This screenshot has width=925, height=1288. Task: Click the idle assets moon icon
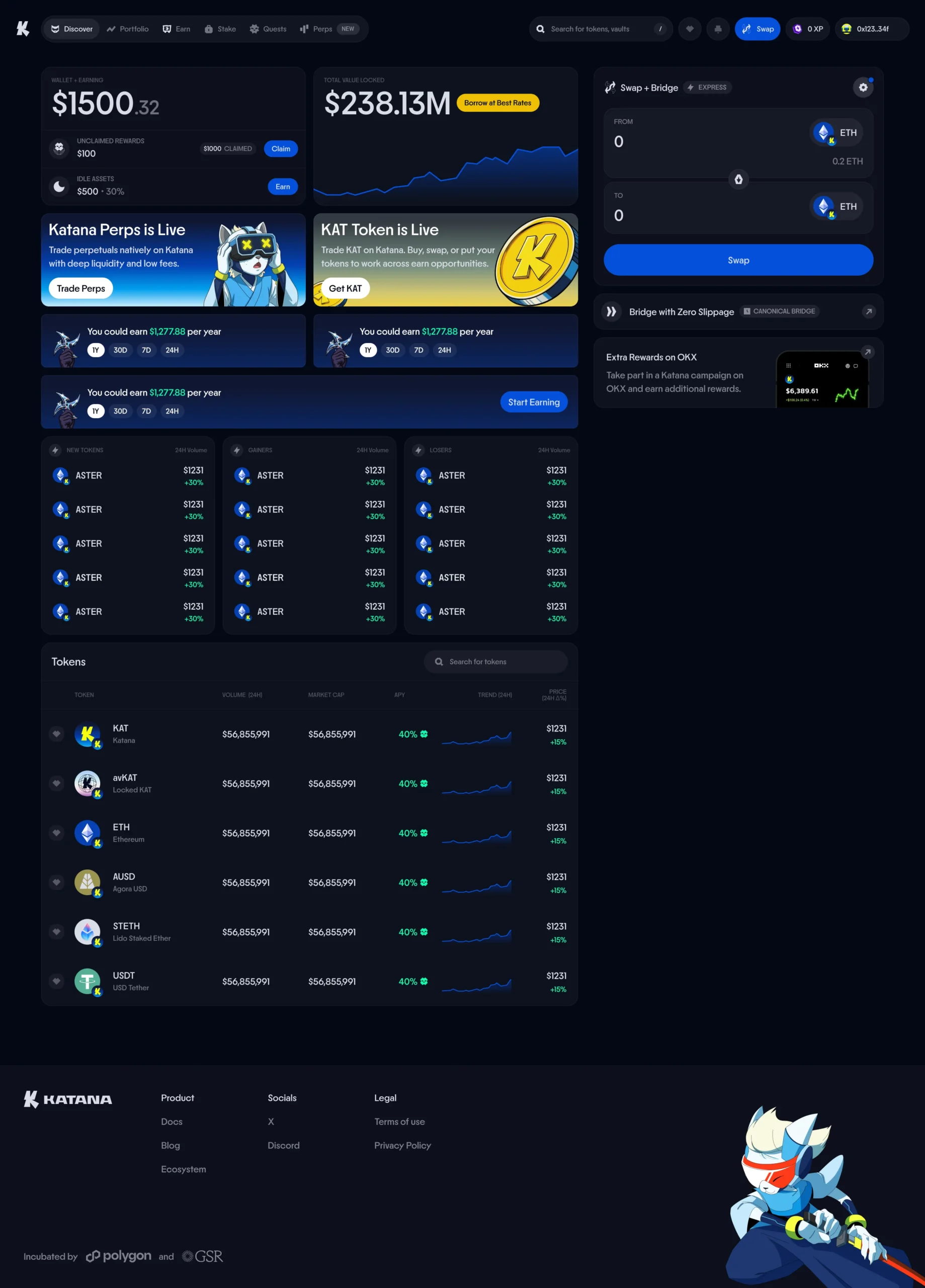[59, 186]
